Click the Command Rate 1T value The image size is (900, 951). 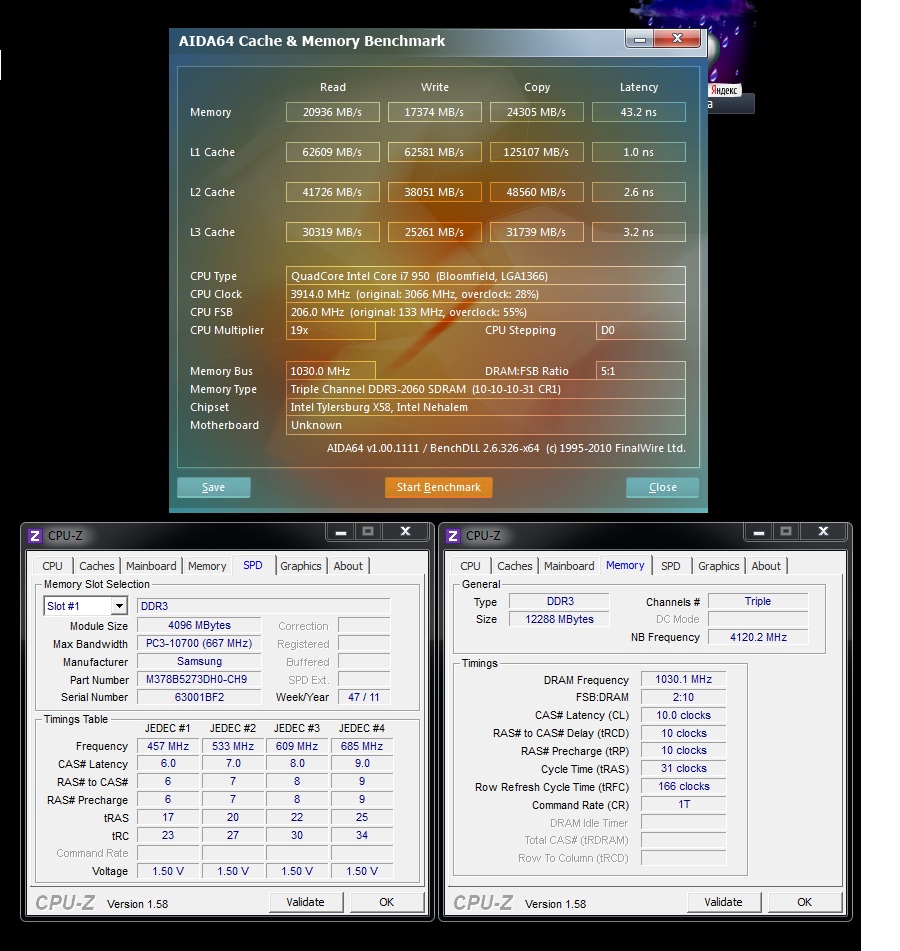click(x=683, y=805)
